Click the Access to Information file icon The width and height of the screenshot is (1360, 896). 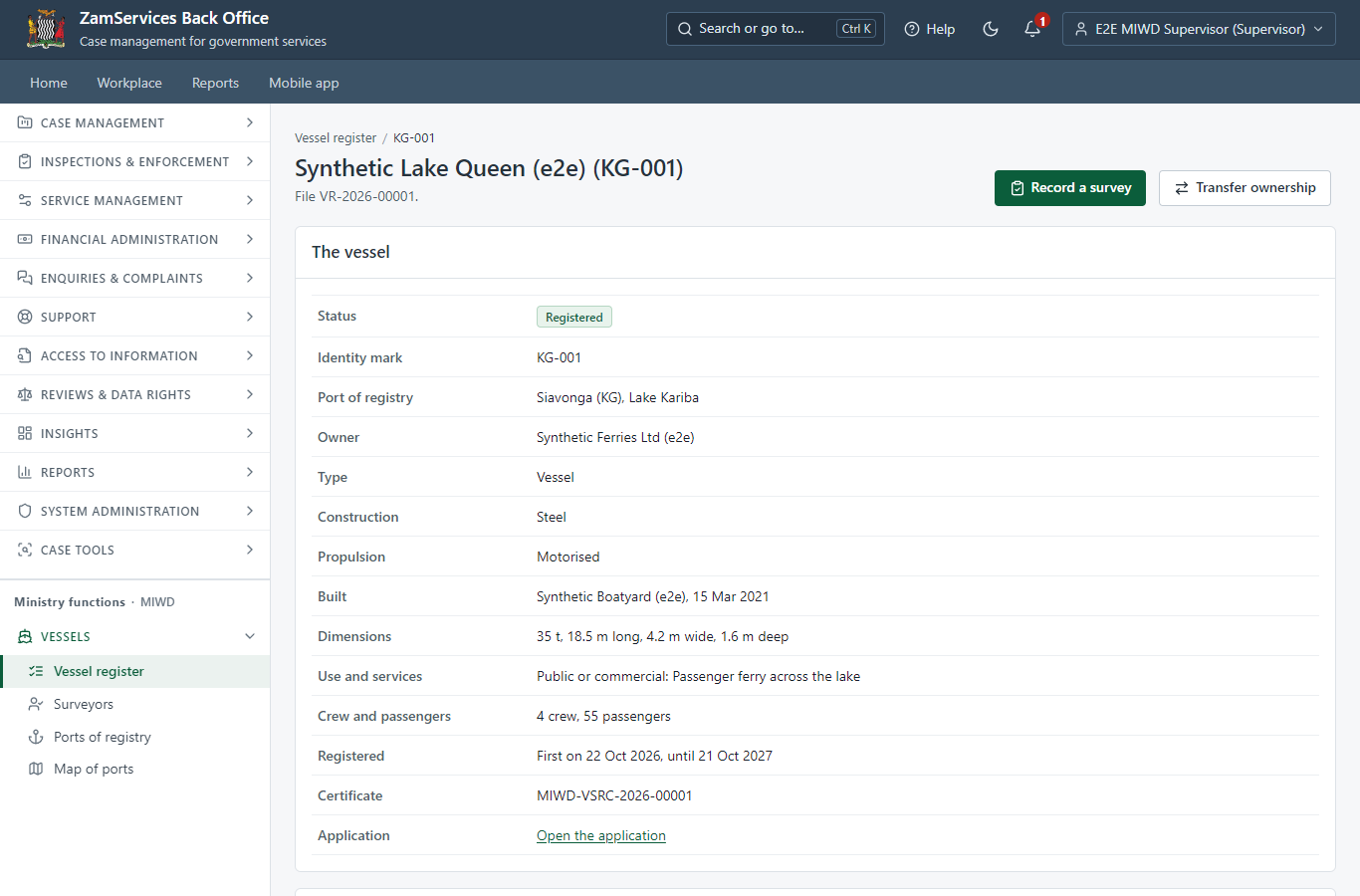pyautogui.click(x=25, y=355)
